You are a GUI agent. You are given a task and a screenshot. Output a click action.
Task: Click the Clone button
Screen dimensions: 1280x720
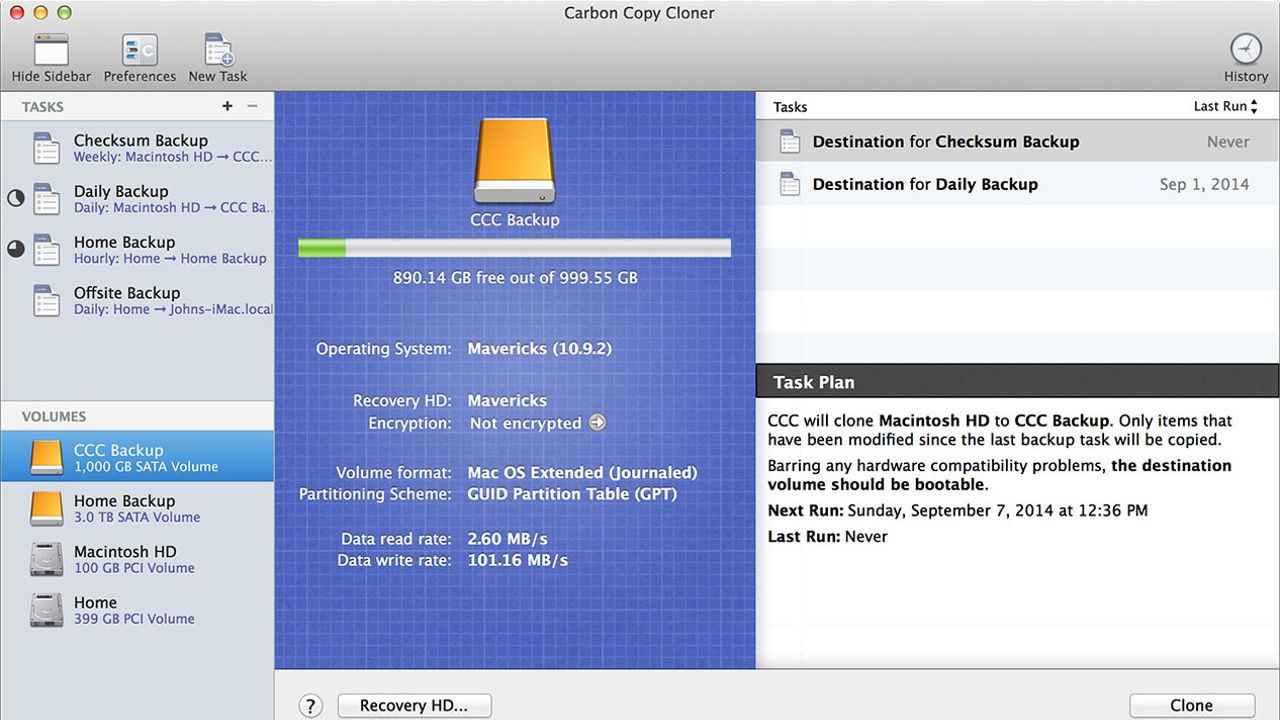click(1192, 705)
